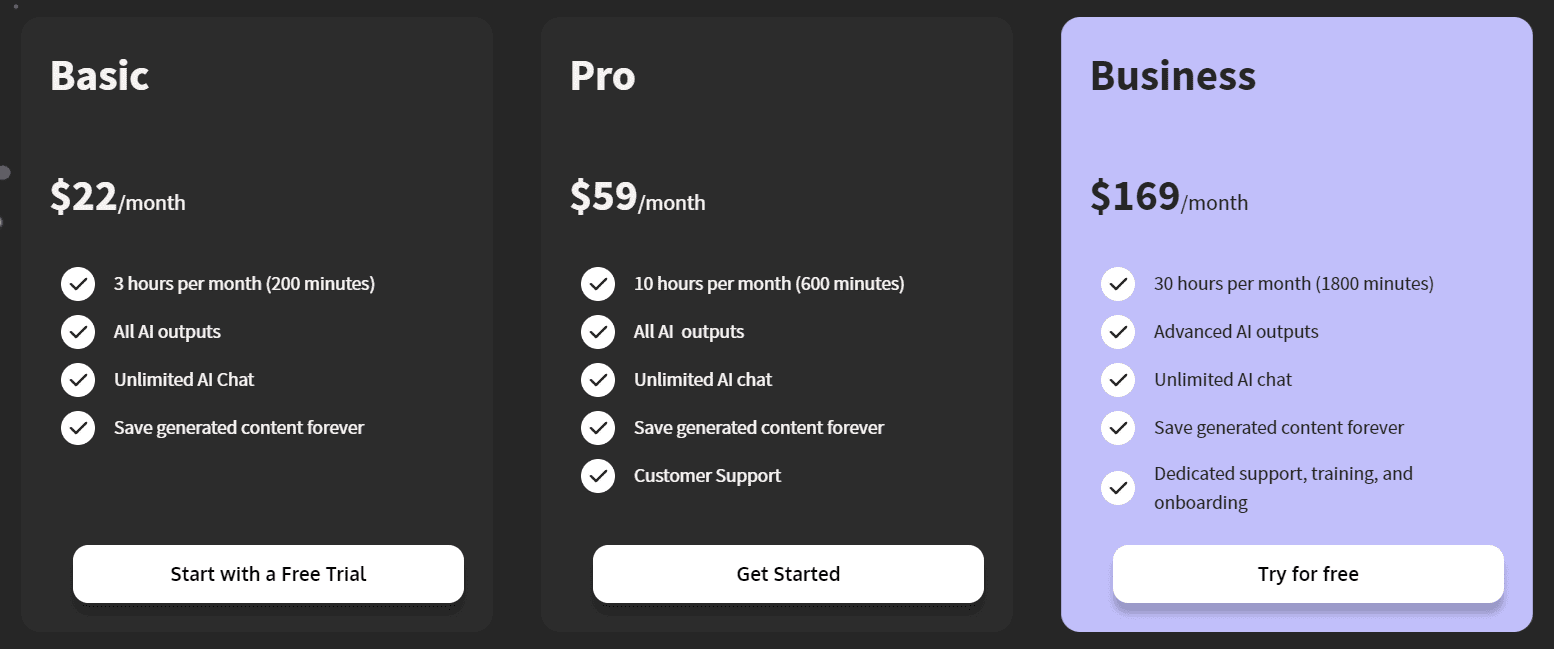Click "Start with a Free Trial"
Viewport: 1554px width, 649px height.
pos(267,574)
